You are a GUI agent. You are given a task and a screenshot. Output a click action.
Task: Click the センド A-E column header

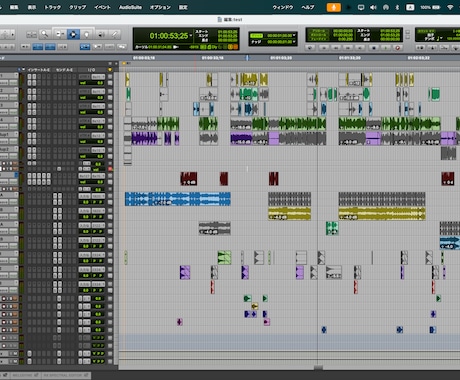tap(64, 70)
